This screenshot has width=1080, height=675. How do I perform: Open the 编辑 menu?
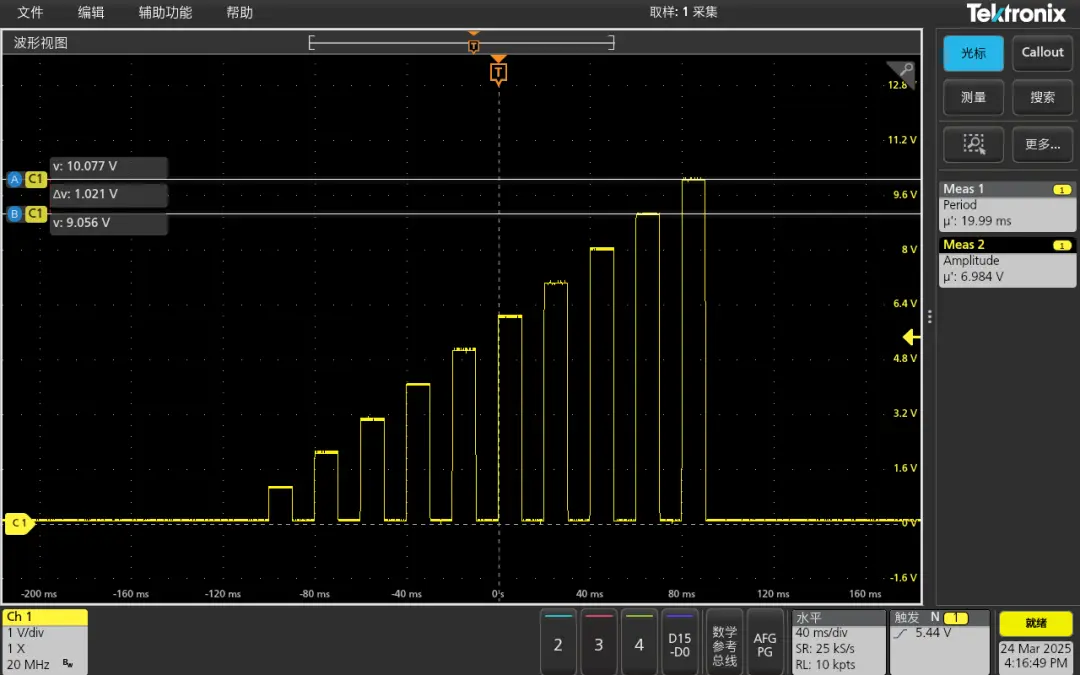(x=92, y=12)
